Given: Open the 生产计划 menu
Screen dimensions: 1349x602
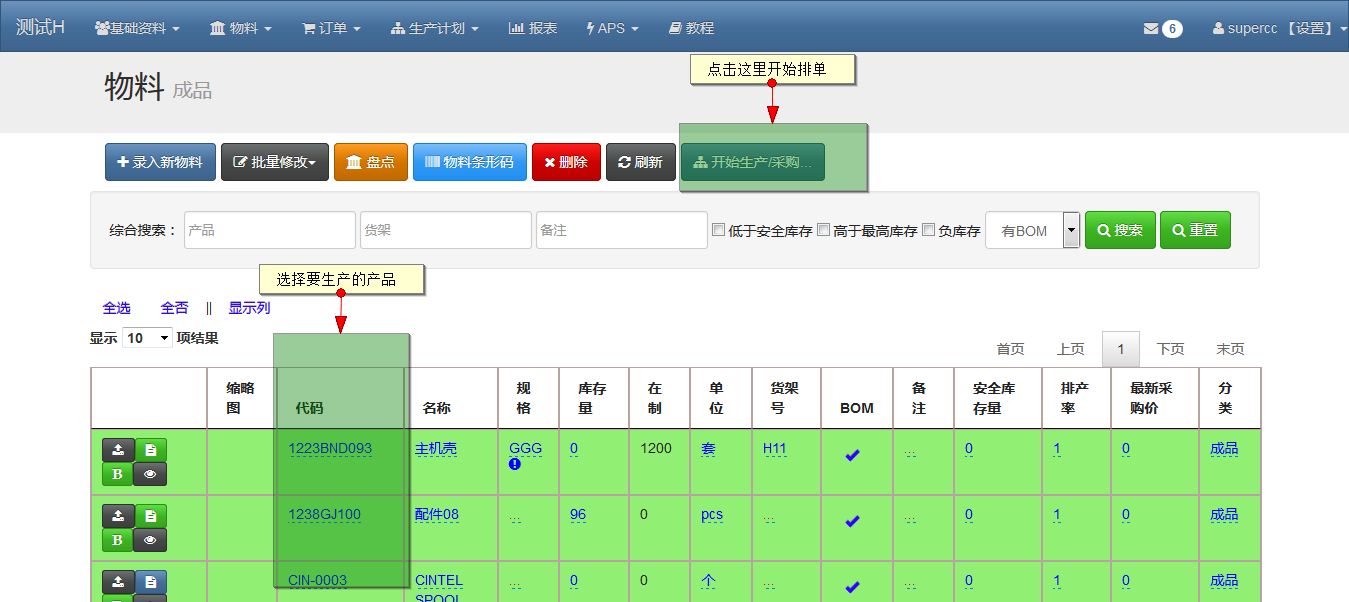Looking at the screenshot, I should (x=433, y=28).
